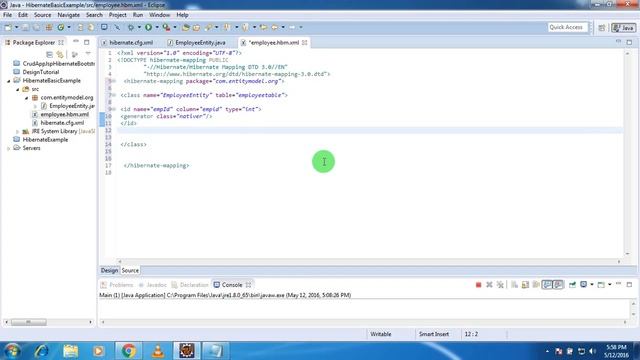Click the New file toolbar icon
The image size is (640, 360).
click(8, 27)
